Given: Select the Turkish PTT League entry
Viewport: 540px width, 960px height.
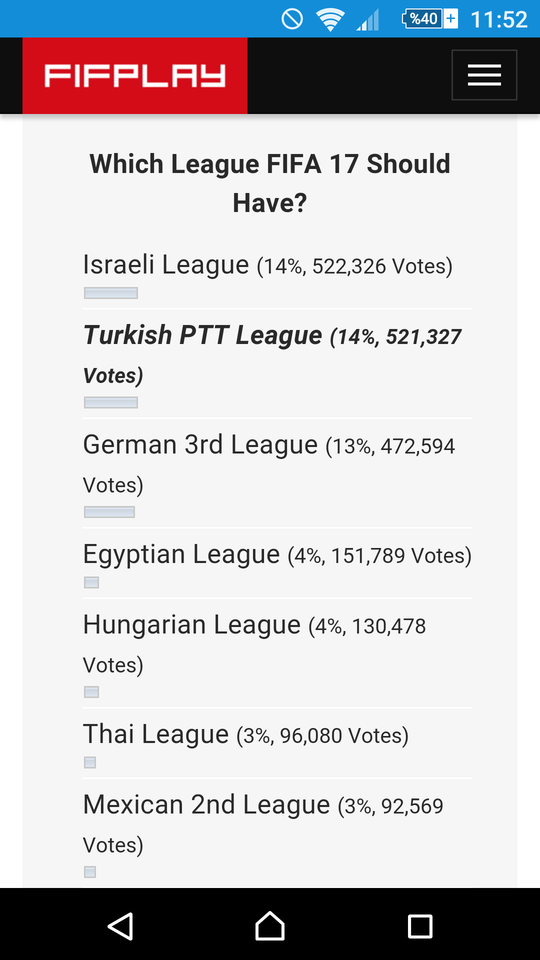Looking at the screenshot, I should coord(272,355).
